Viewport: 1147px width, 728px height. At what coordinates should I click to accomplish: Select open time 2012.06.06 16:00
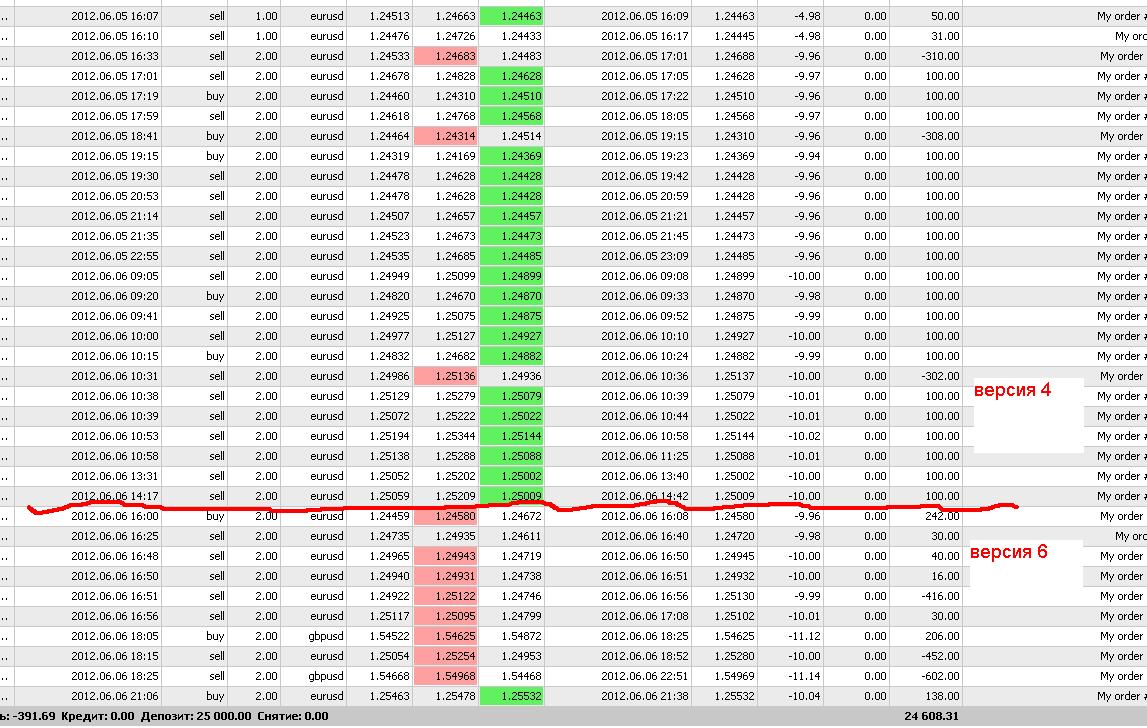pyautogui.click(x=115, y=516)
